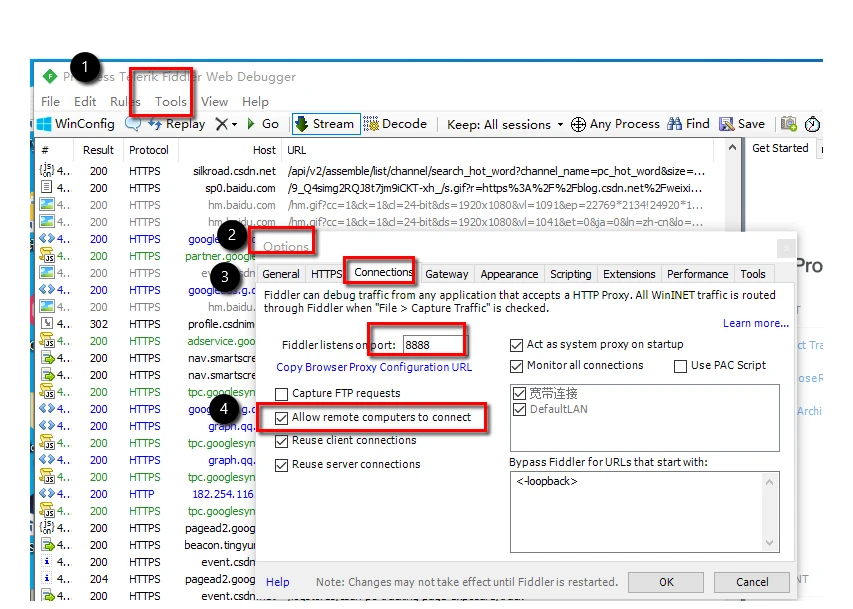This screenshot has width=853, height=609.
Task: Toggle Capture FTP requests checkbox
Action: coord(281,393)
